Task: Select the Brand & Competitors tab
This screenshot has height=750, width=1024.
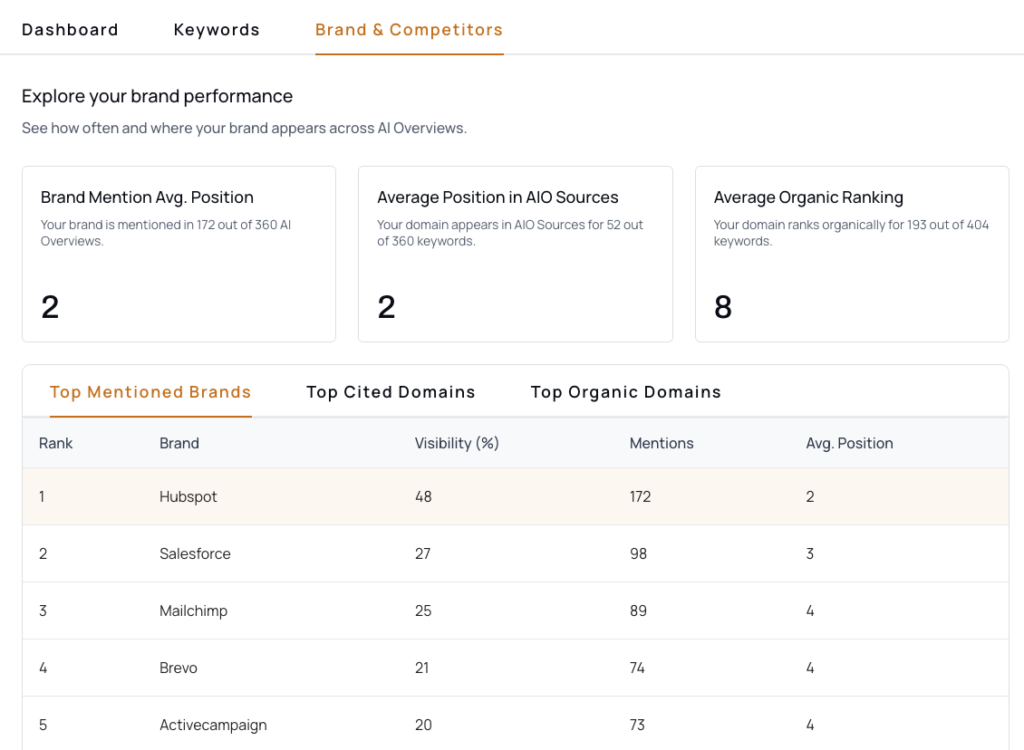Action: 408,30
